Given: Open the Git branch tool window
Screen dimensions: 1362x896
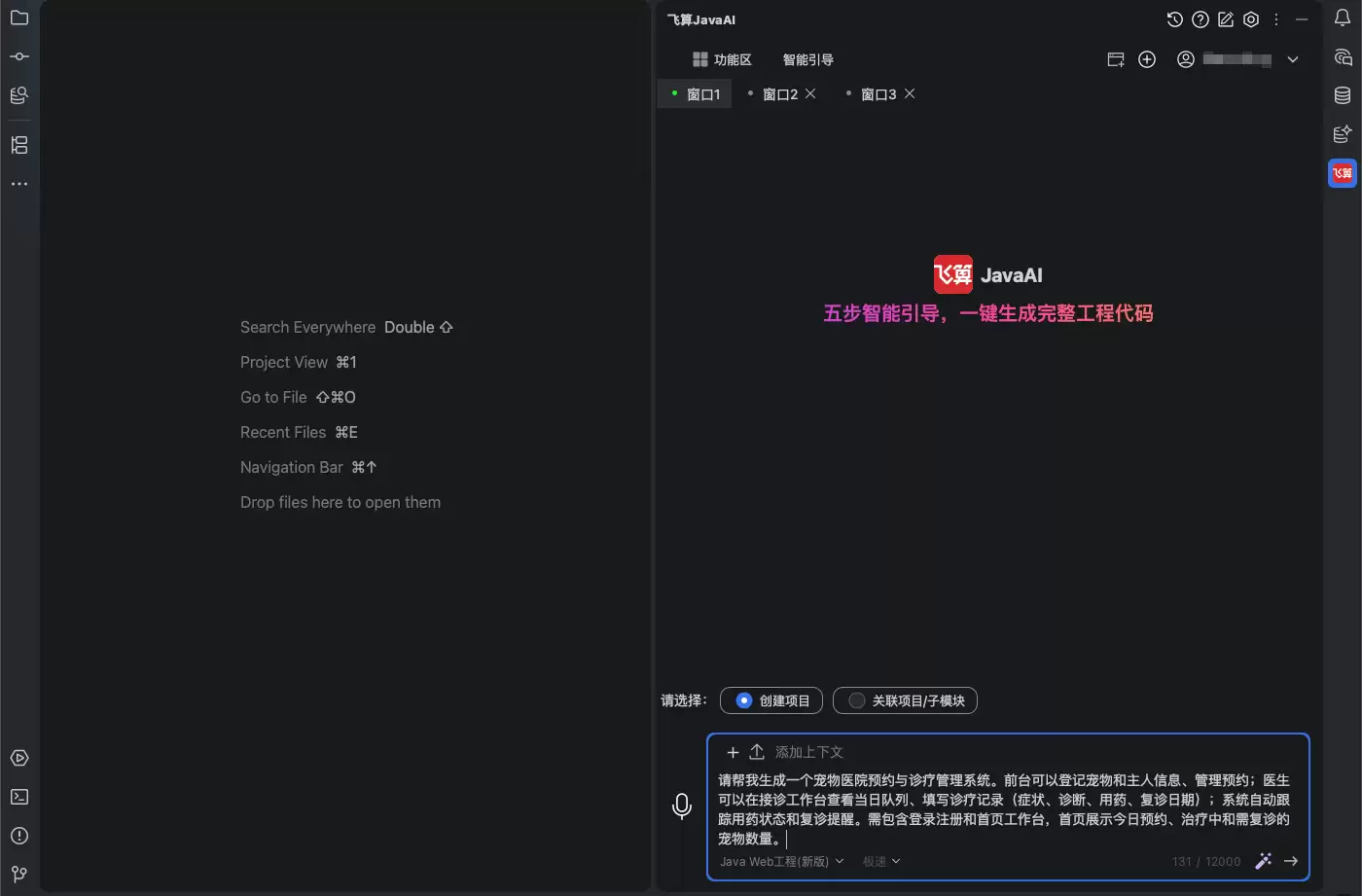Looking at the screenshot, I should coord(19,875).
